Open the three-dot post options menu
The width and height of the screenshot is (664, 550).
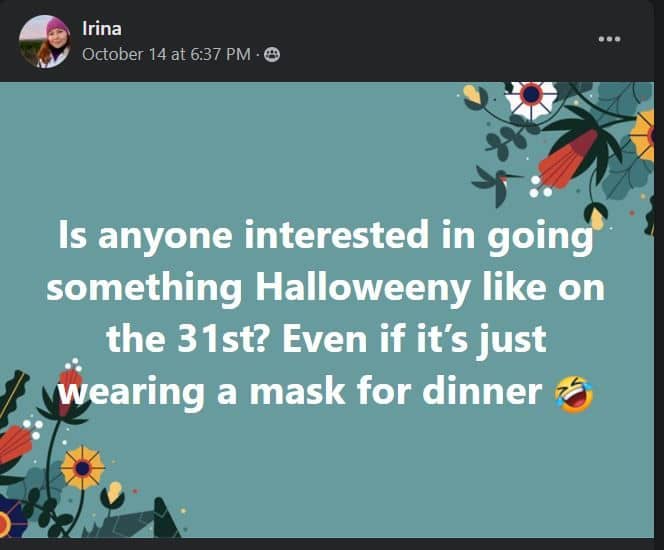(609, 39)
